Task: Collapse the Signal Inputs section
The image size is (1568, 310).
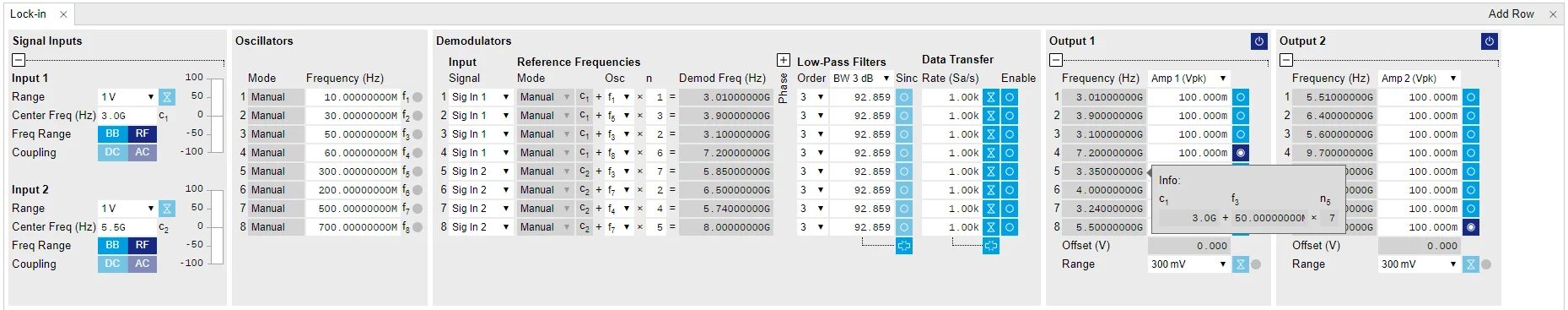Action: coord(19,60)
